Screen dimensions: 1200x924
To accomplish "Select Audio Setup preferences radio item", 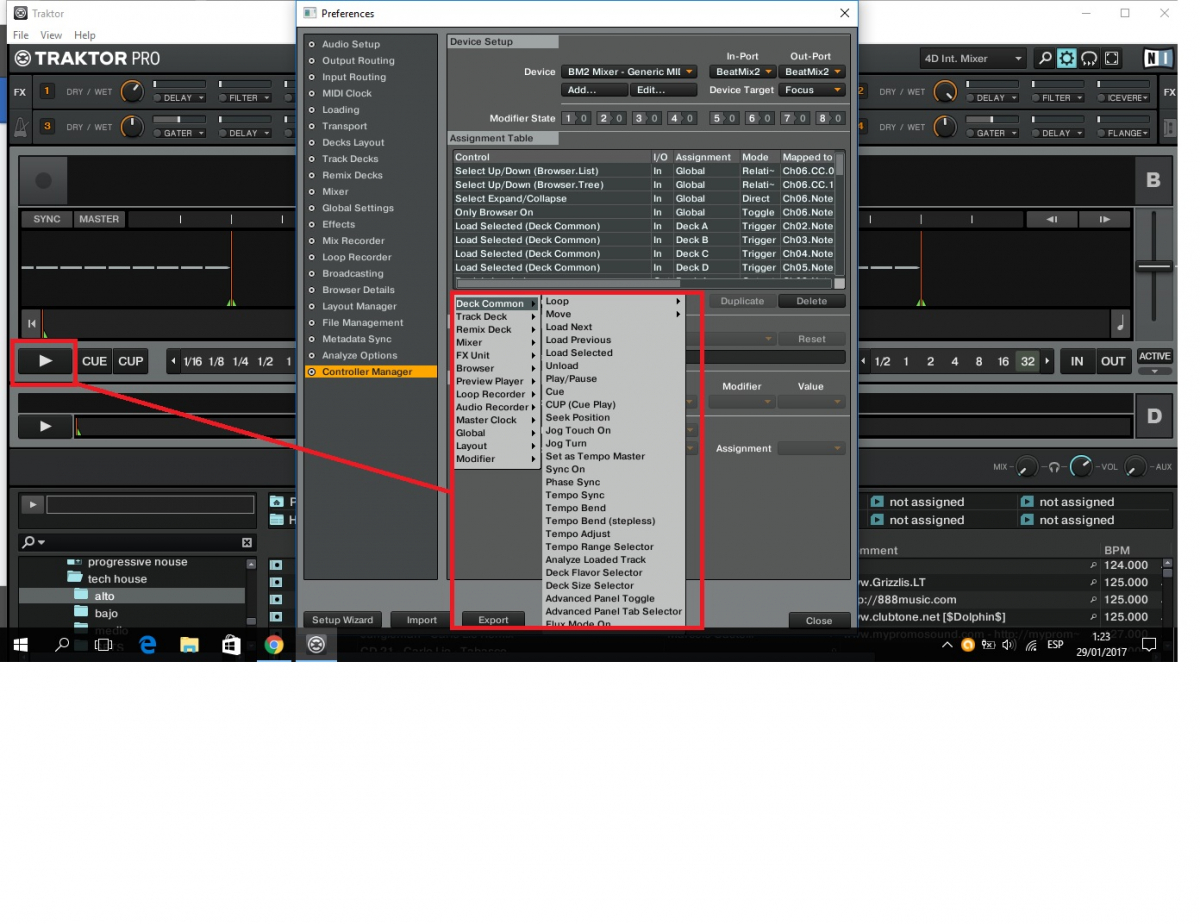I will pyautogui.click(x=312, y=44).
